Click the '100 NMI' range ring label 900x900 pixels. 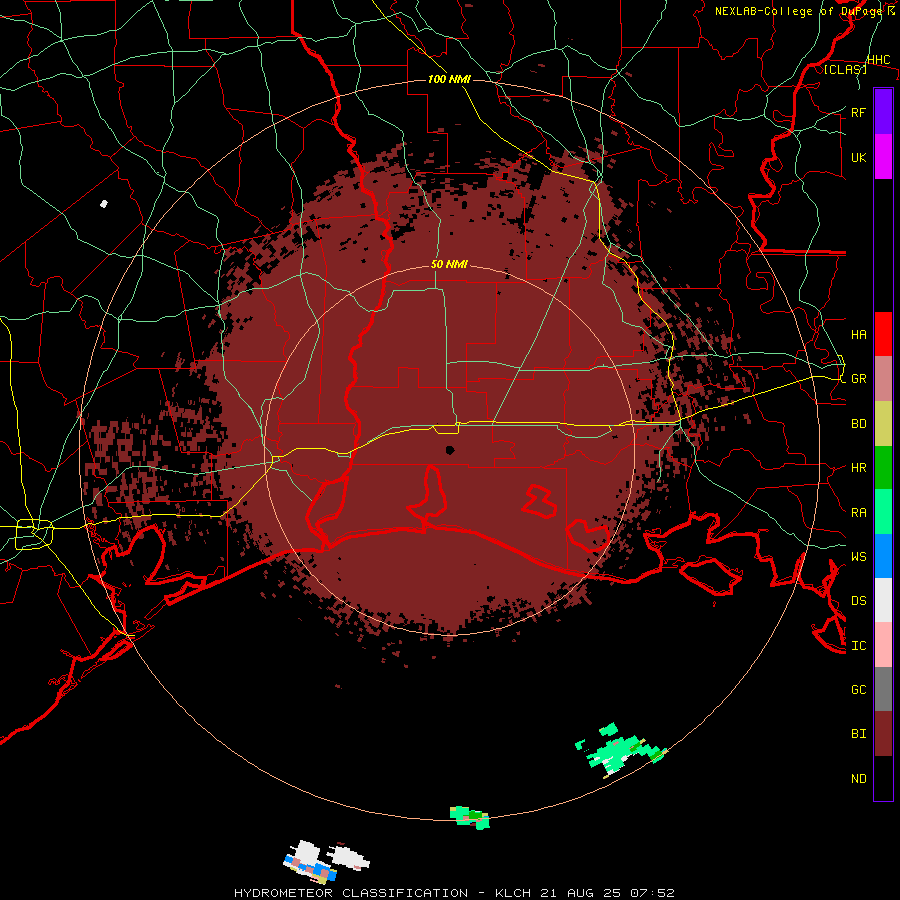[449, 79]
